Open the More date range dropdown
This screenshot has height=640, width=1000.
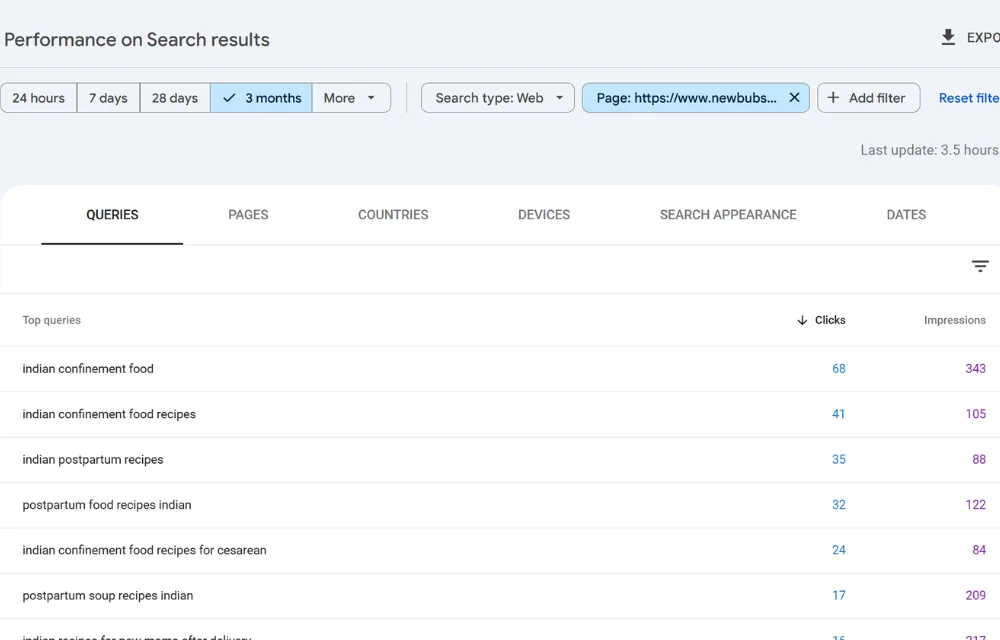click(348, 97)
